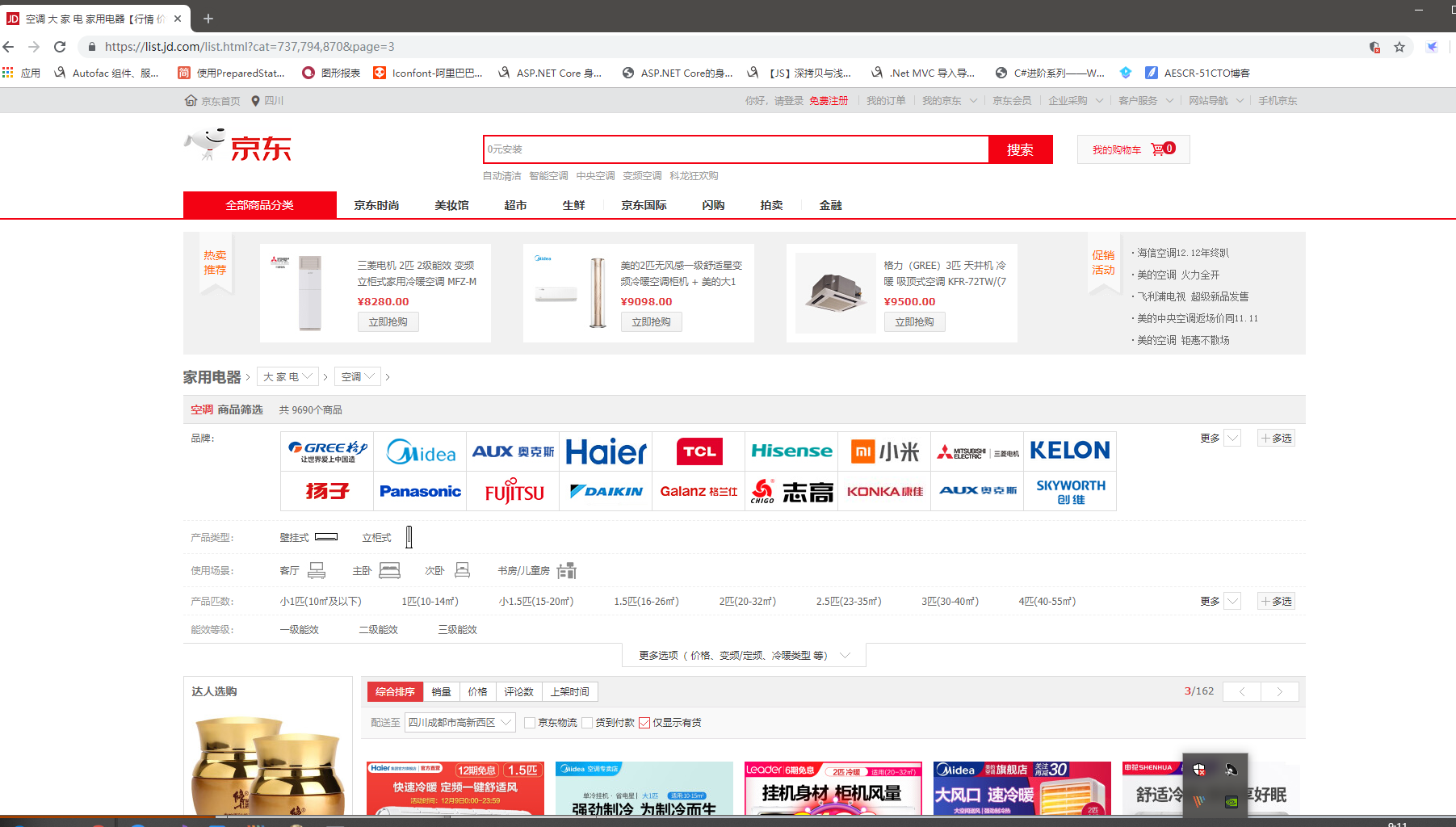Screen dimensions: 1456x827
Task: Select the DAIKIN brand logo
Action: click(x=606, y=491)
